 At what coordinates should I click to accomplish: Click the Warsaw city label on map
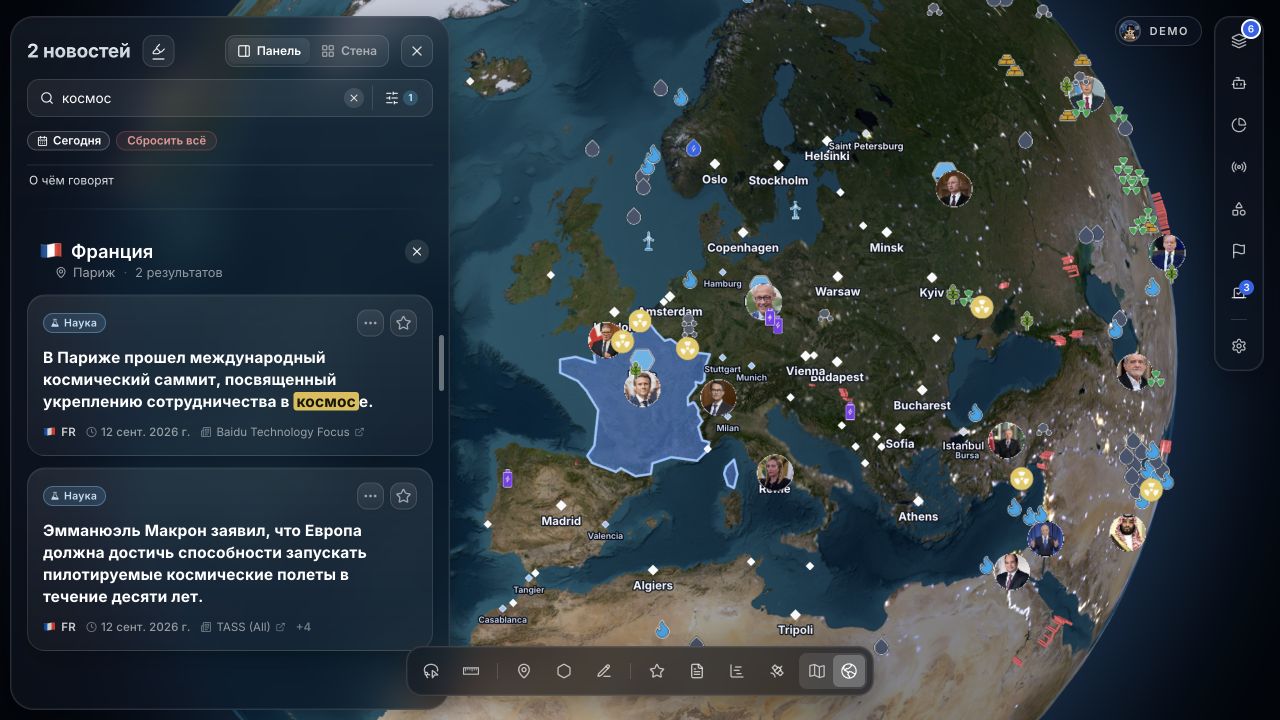click(837, 292)
